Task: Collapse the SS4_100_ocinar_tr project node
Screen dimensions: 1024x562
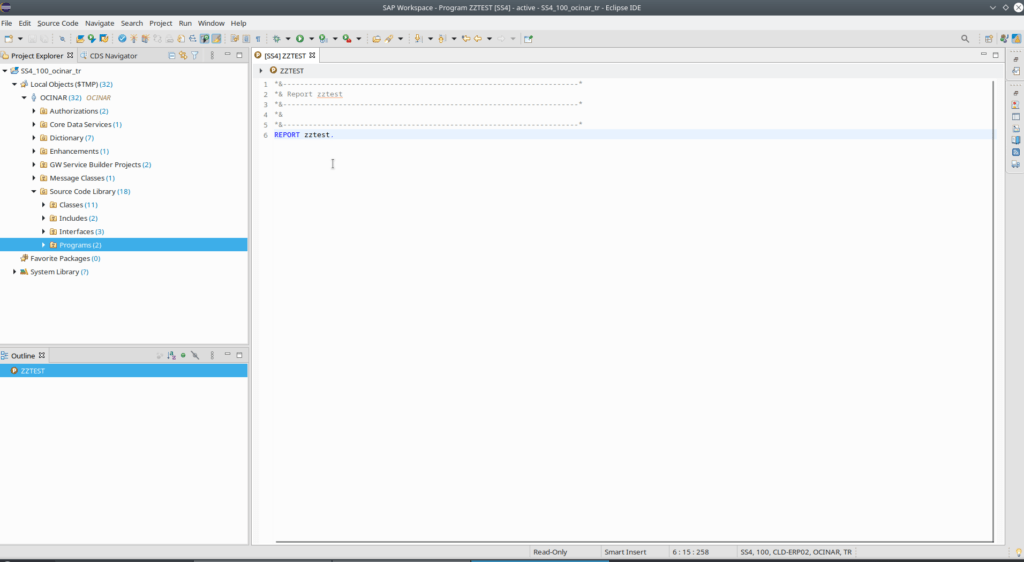Action: tap(5, 71)
